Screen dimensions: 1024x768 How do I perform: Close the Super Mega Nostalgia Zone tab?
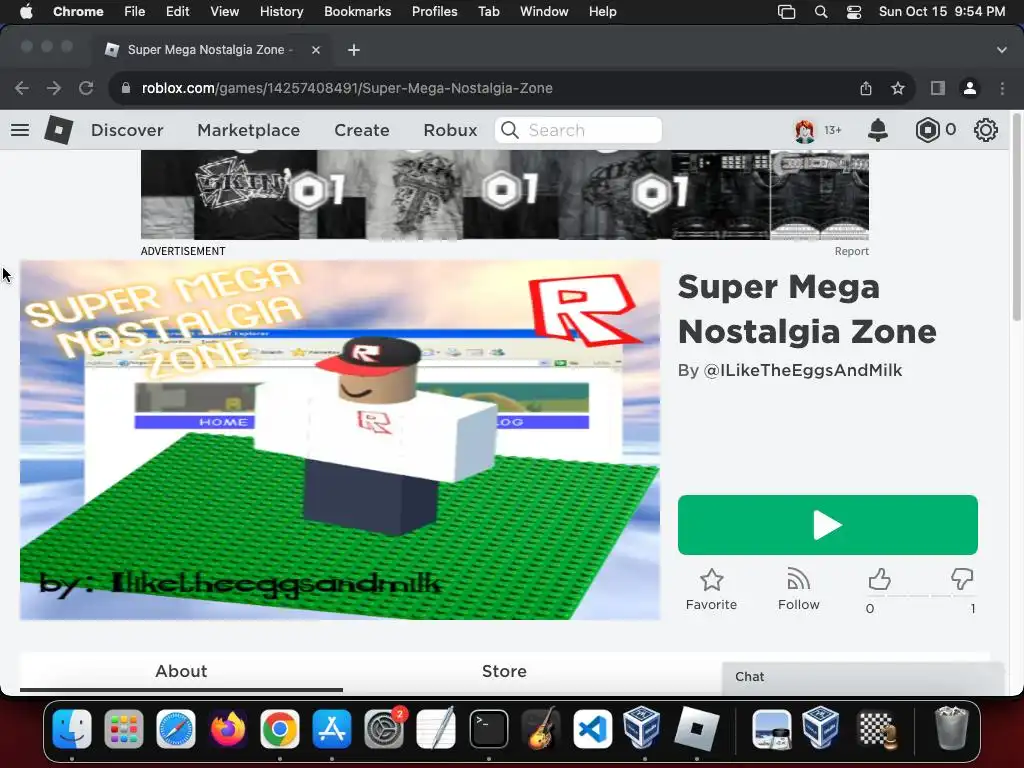click(x=316, y=50)
